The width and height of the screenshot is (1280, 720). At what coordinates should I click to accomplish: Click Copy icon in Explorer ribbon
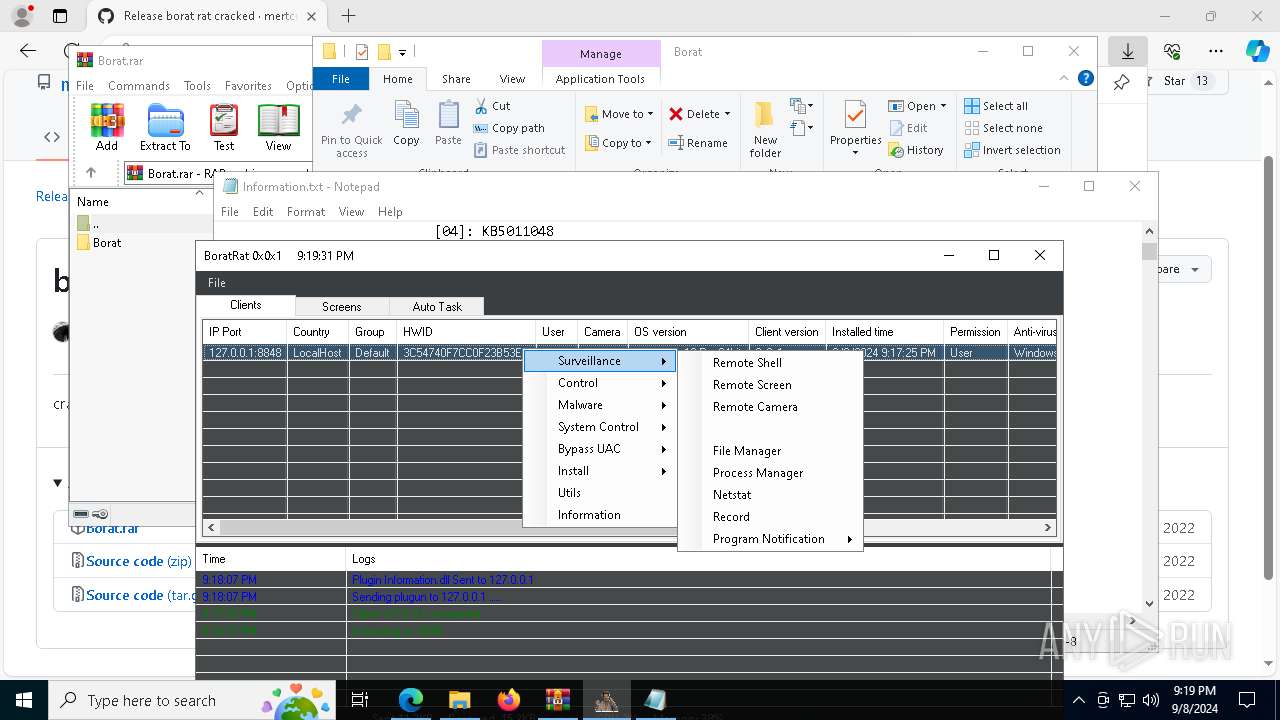[406, 124]
